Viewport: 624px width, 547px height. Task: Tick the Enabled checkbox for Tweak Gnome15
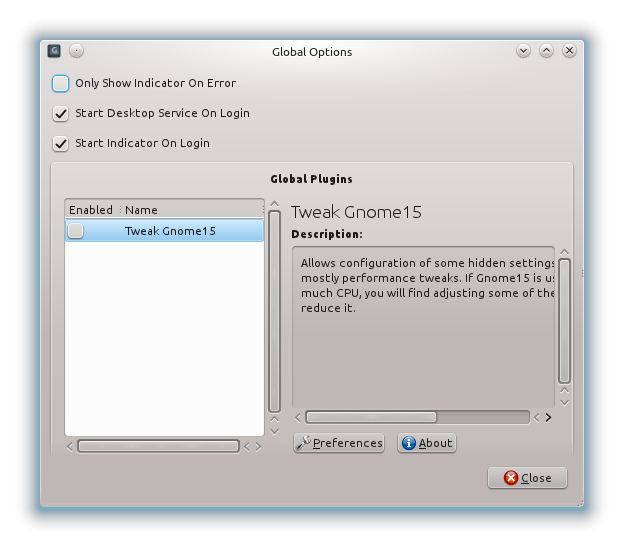(x=76, y=231)
